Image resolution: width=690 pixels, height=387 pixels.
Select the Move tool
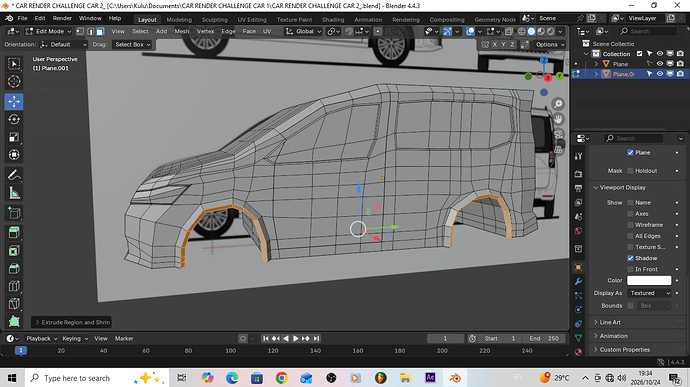point(14,101)
